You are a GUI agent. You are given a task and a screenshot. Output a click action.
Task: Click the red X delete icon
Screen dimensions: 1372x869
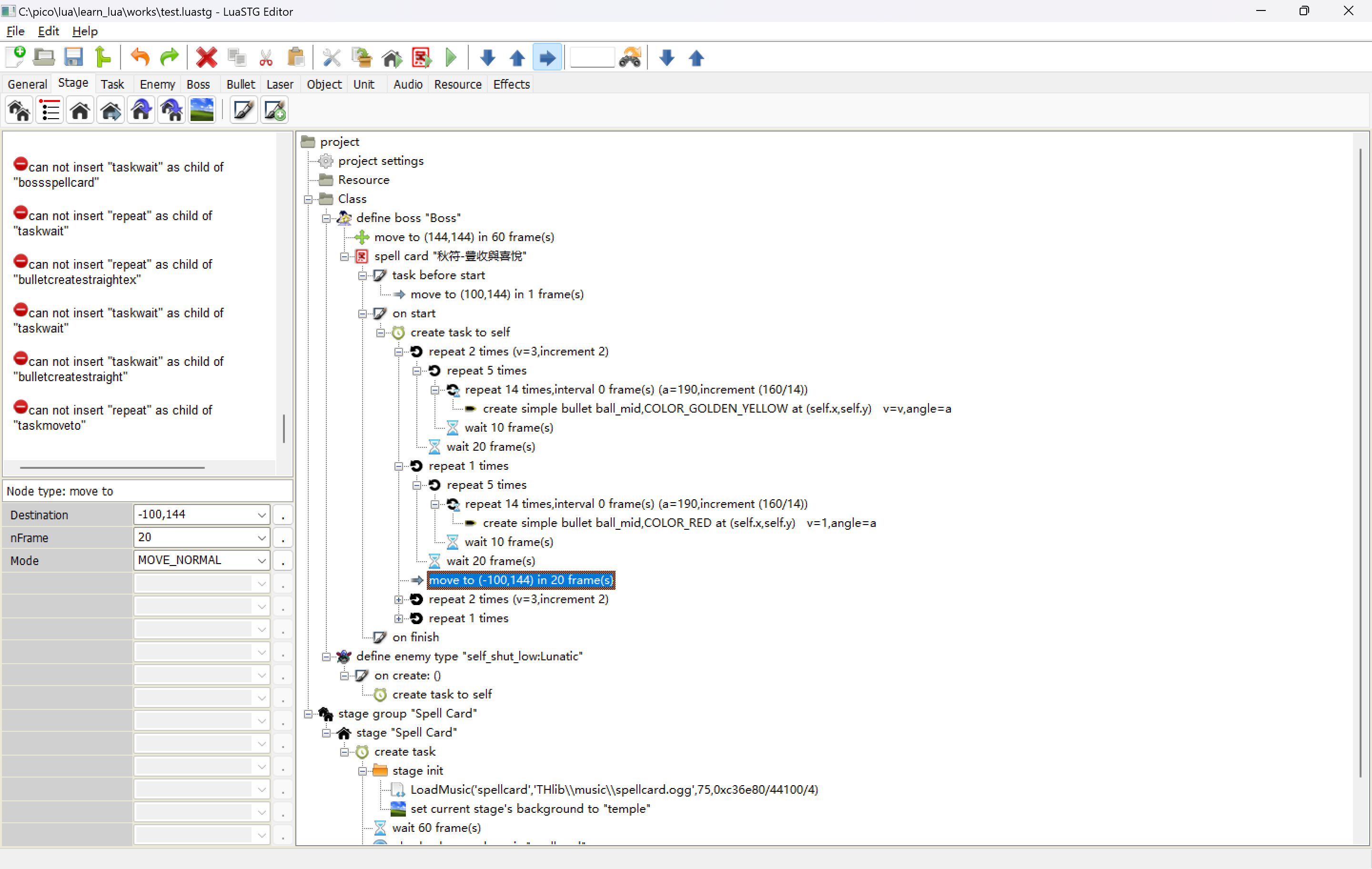tap(206, 58)
